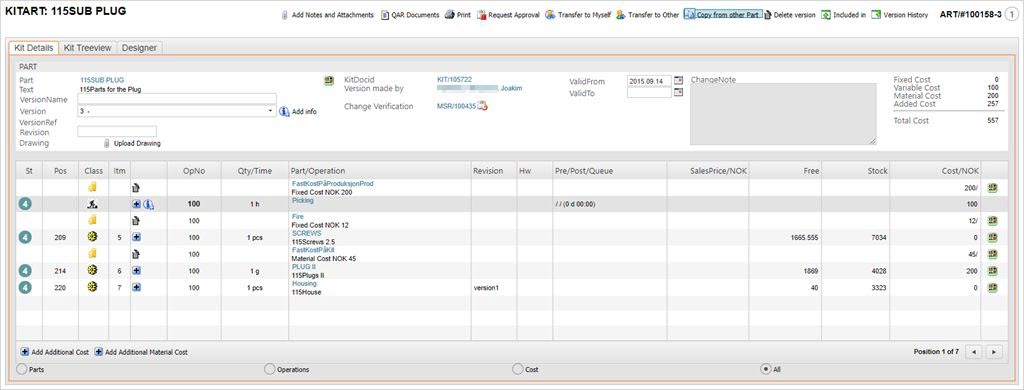Click the VersionName input field
The image size is (1024, 390).
coord(177,99)
